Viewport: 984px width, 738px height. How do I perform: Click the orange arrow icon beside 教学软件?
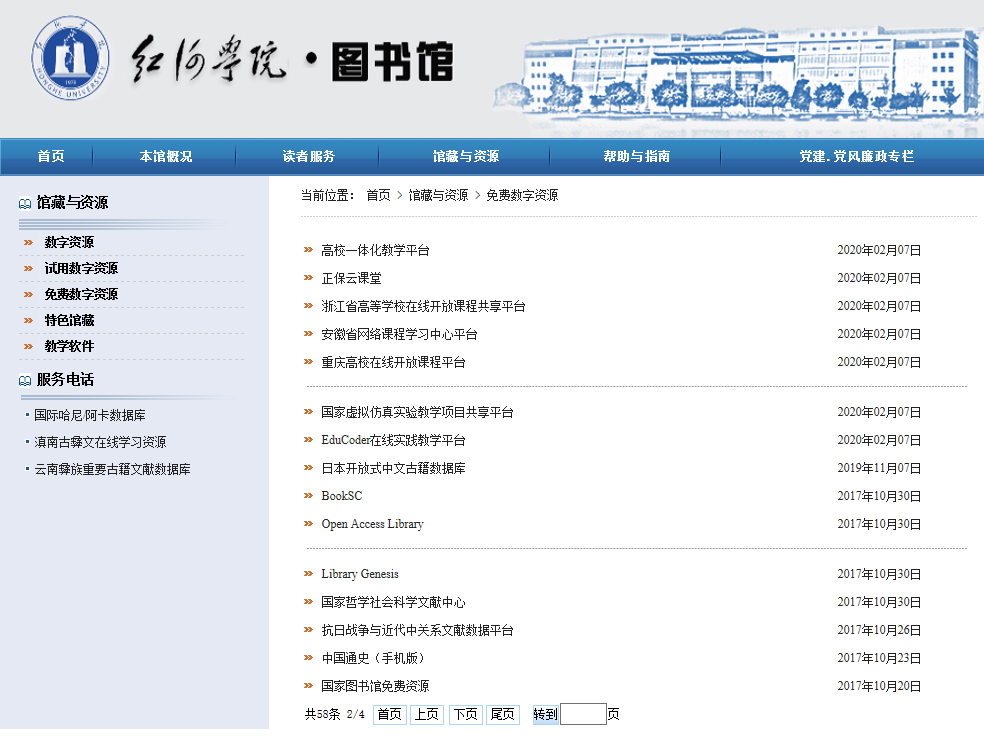pyautogui.click(x=28, y=346)
